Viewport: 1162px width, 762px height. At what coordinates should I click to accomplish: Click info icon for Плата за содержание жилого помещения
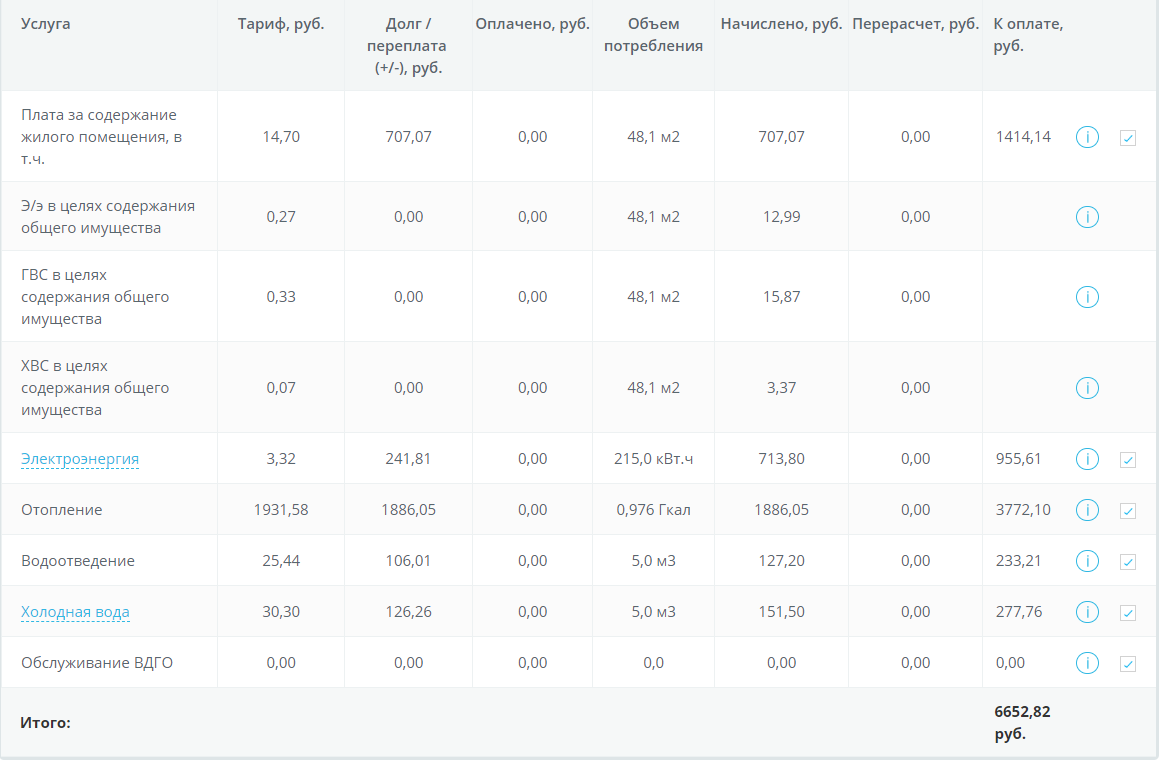coord(1087,137)
